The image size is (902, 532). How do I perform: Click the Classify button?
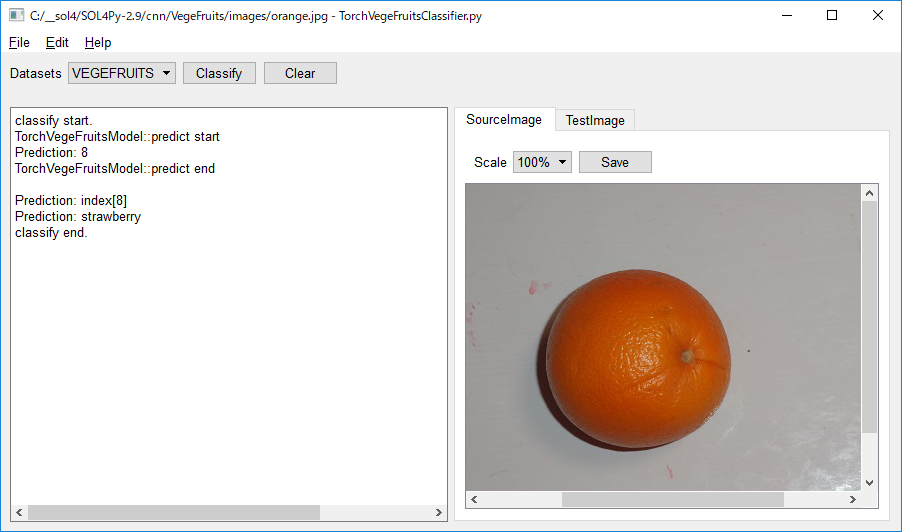(x=219, y=73)
